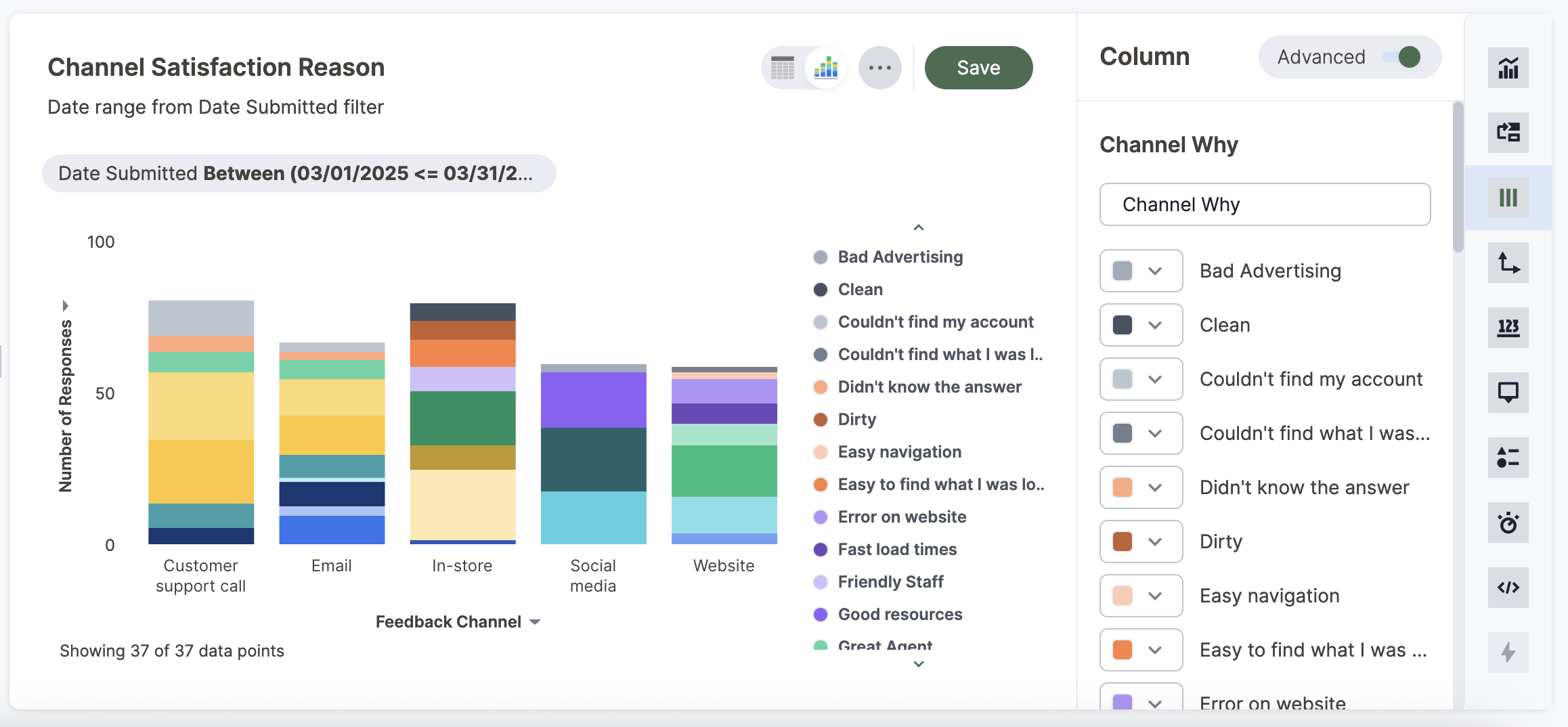
Task: Click the Dirty color swatch
Action: (1123, 542)
